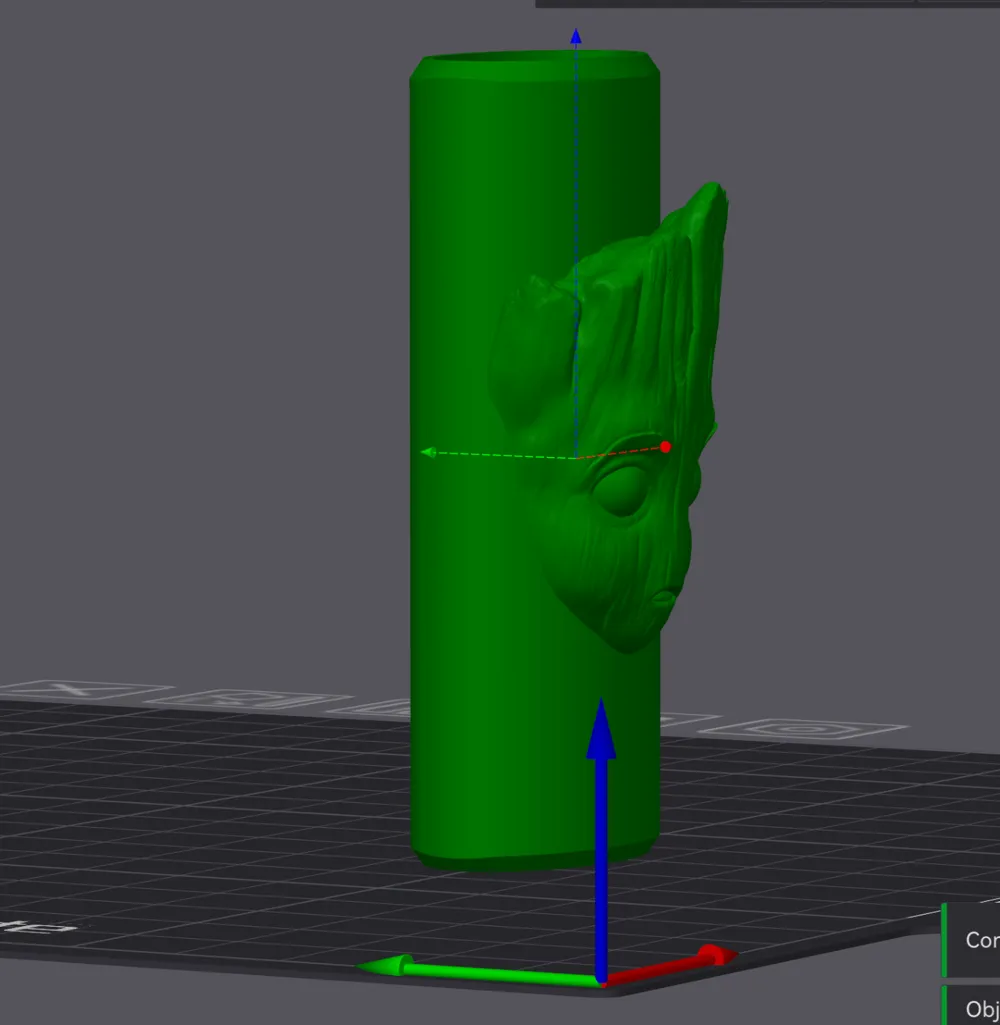1000x1025 pixels.
Task: Click the X emblem etched on the bed surface
Action: click(x=68, y=690)
